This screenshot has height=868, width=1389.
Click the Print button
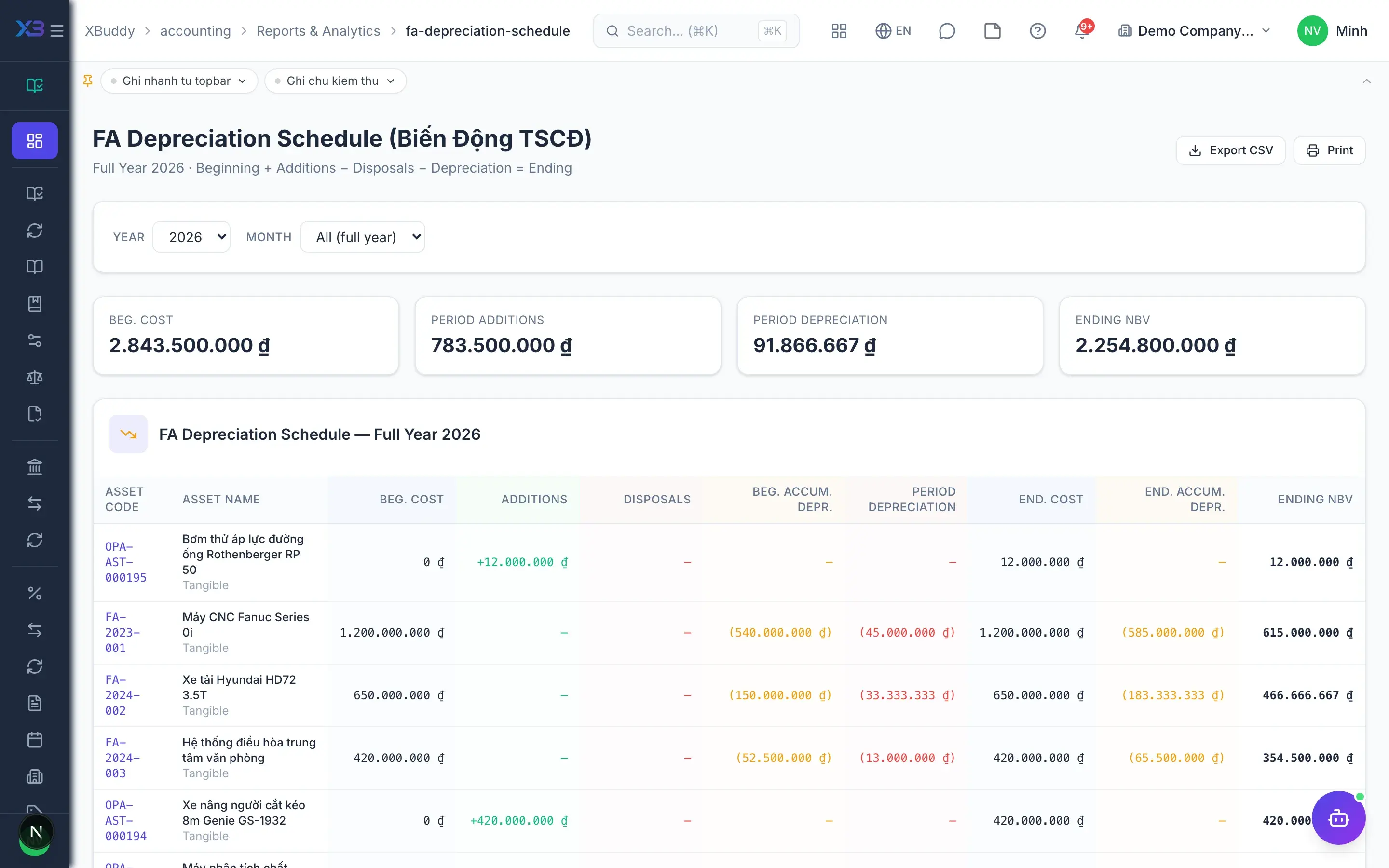1329,150
